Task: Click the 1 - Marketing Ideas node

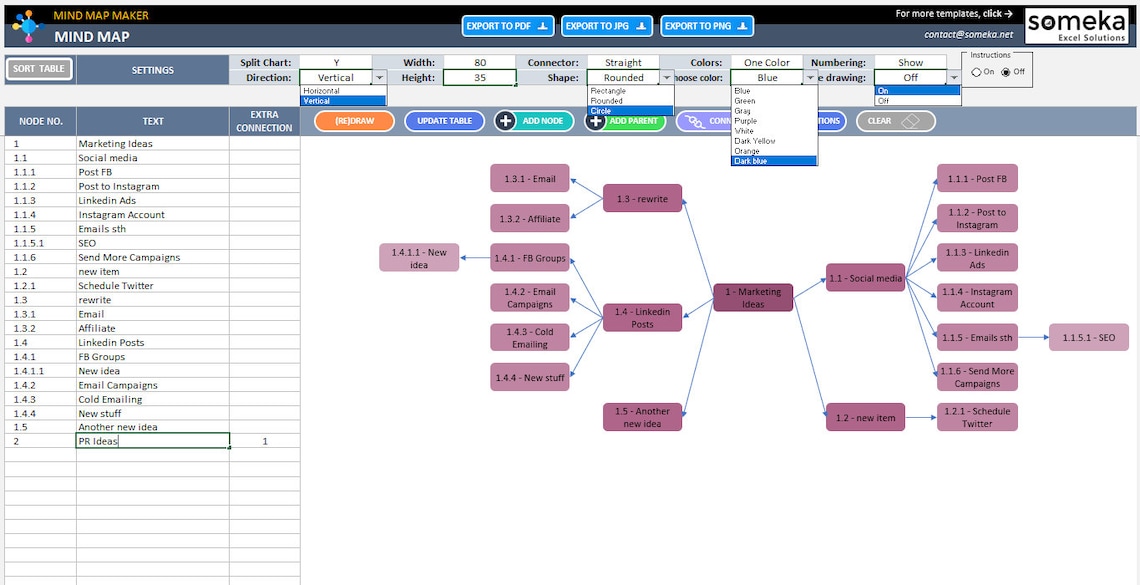Action: click(x=753, y=296)
